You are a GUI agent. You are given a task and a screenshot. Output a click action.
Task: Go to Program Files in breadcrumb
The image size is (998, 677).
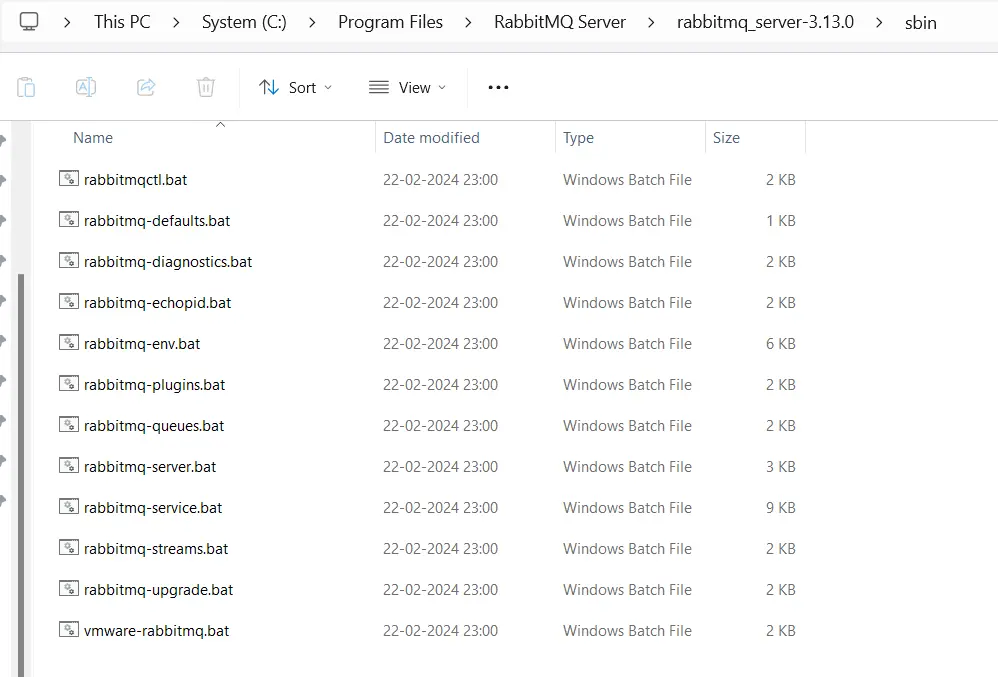(x=390, y=22)
